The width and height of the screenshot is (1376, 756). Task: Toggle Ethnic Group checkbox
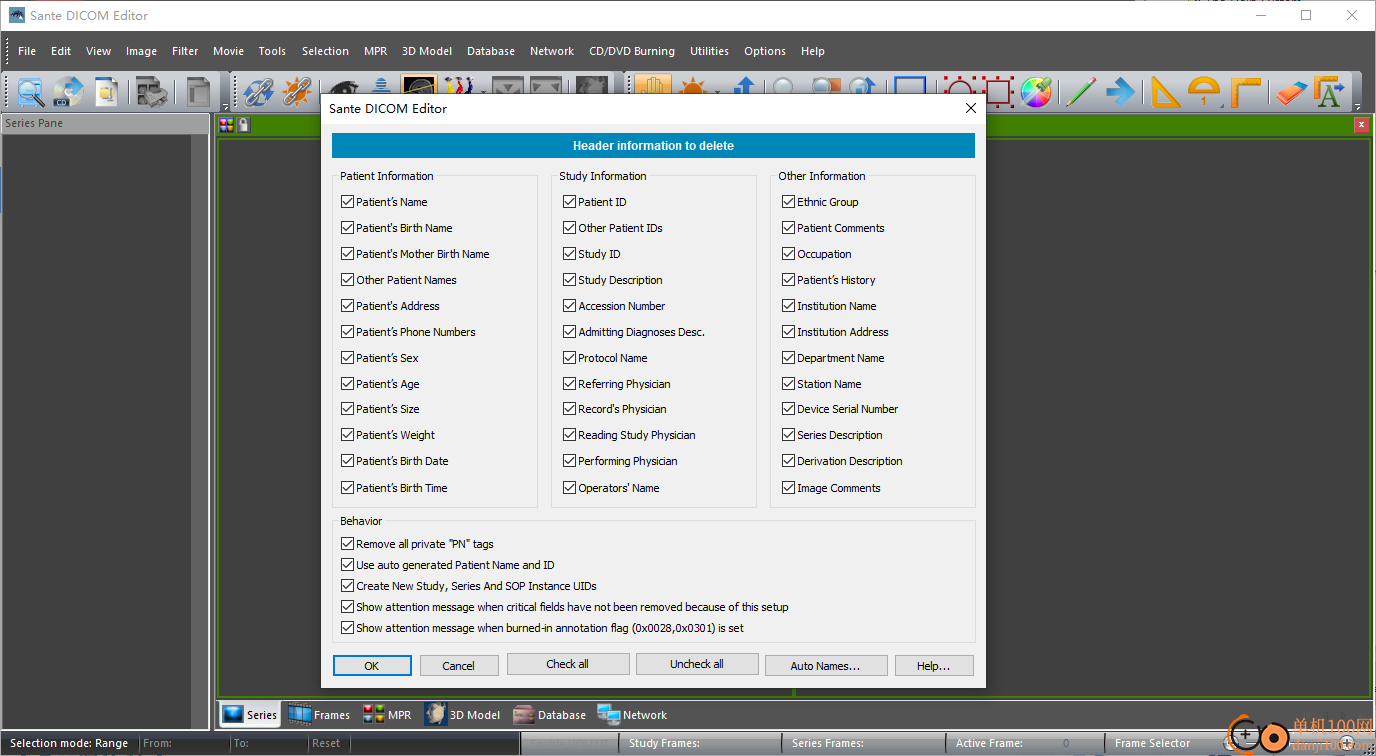789,202
